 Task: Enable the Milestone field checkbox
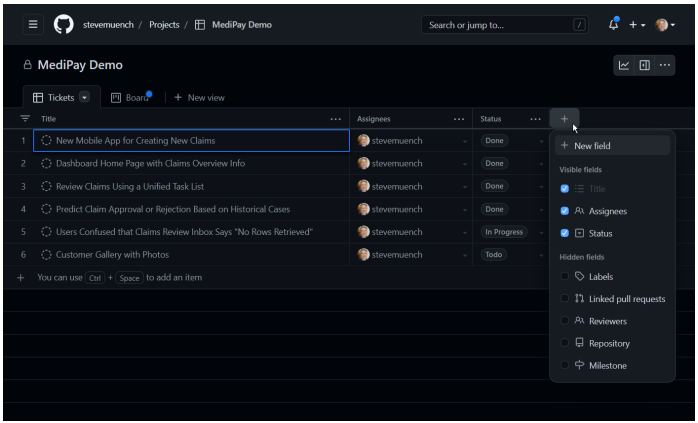tap(564, 365)
